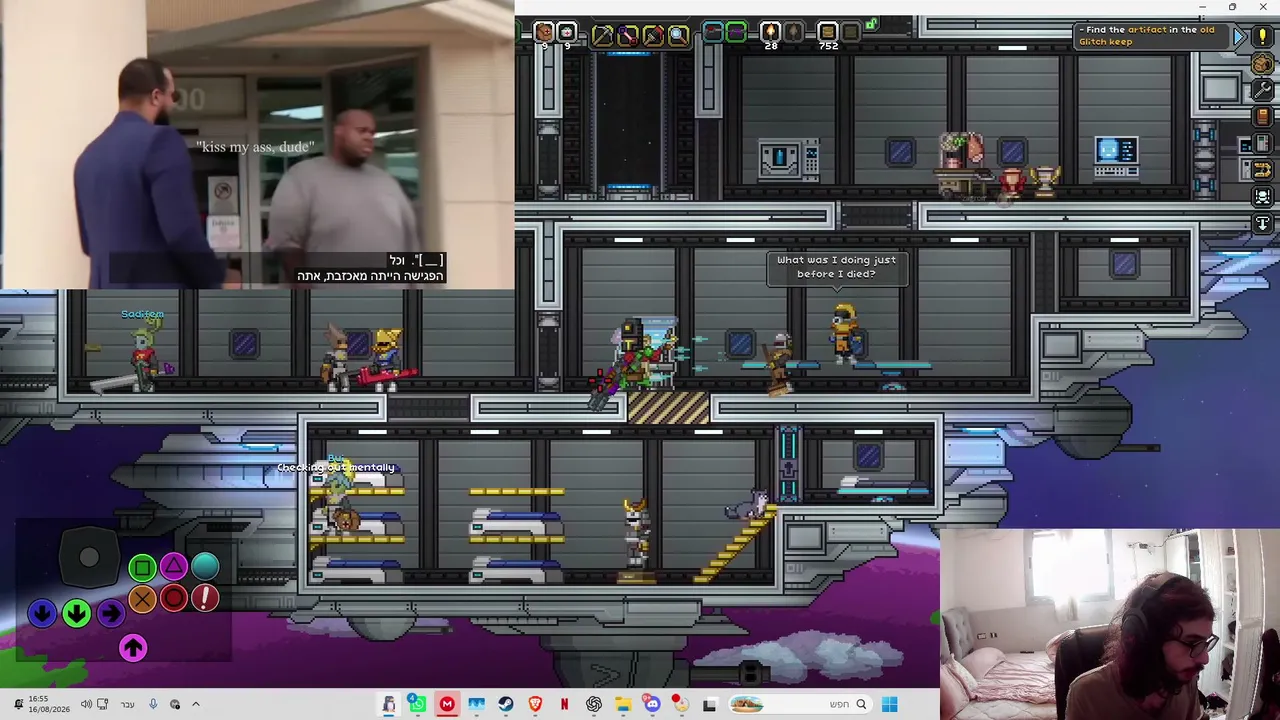Viewport: 1280px width, 720px height.
Task: Click the red circle controller button overlay
Action: pos(174,599)
